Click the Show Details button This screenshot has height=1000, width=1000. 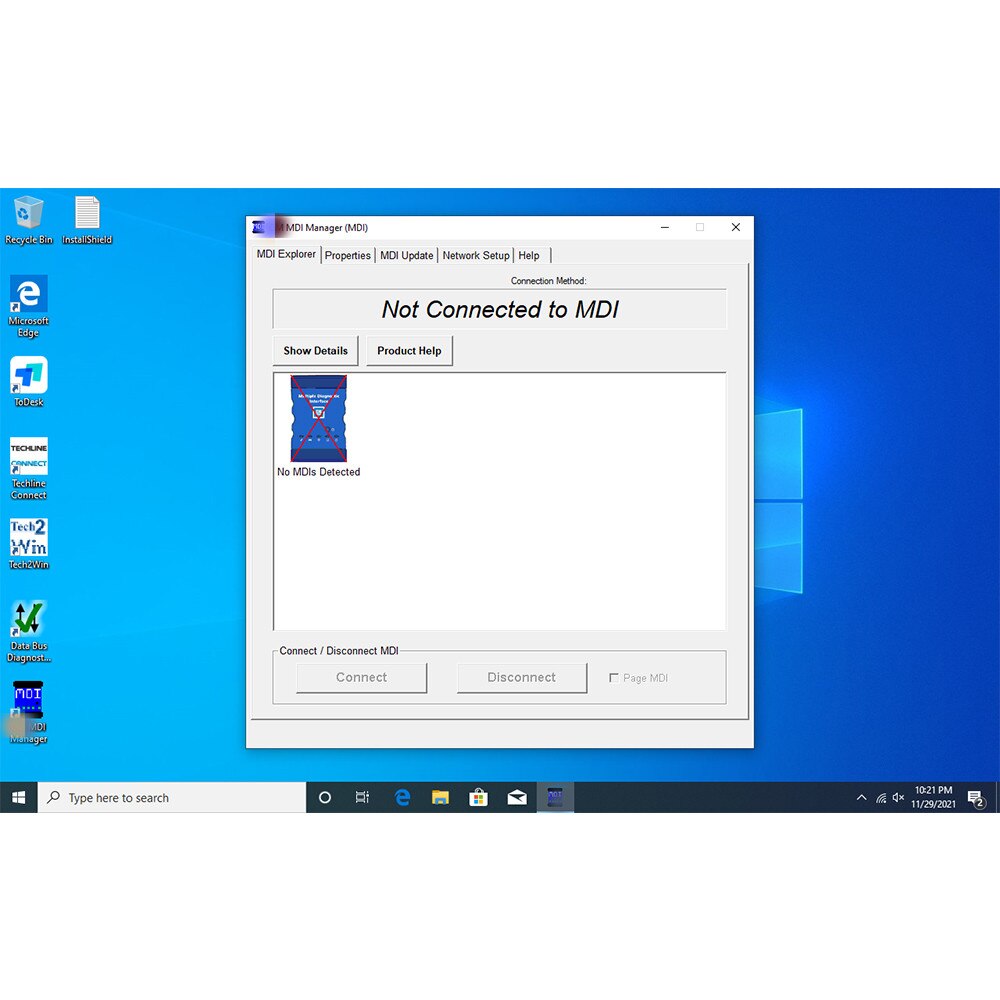point(315,351)
